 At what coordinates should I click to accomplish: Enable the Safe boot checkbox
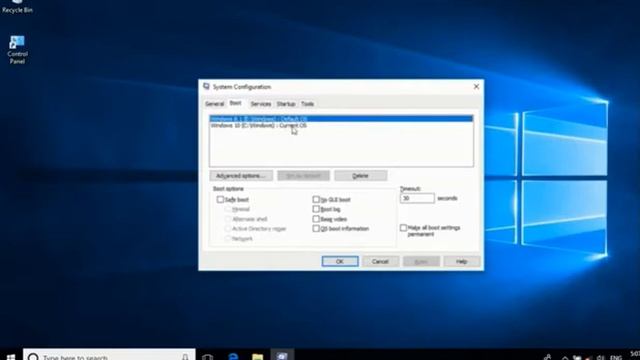tap(220, 200)
